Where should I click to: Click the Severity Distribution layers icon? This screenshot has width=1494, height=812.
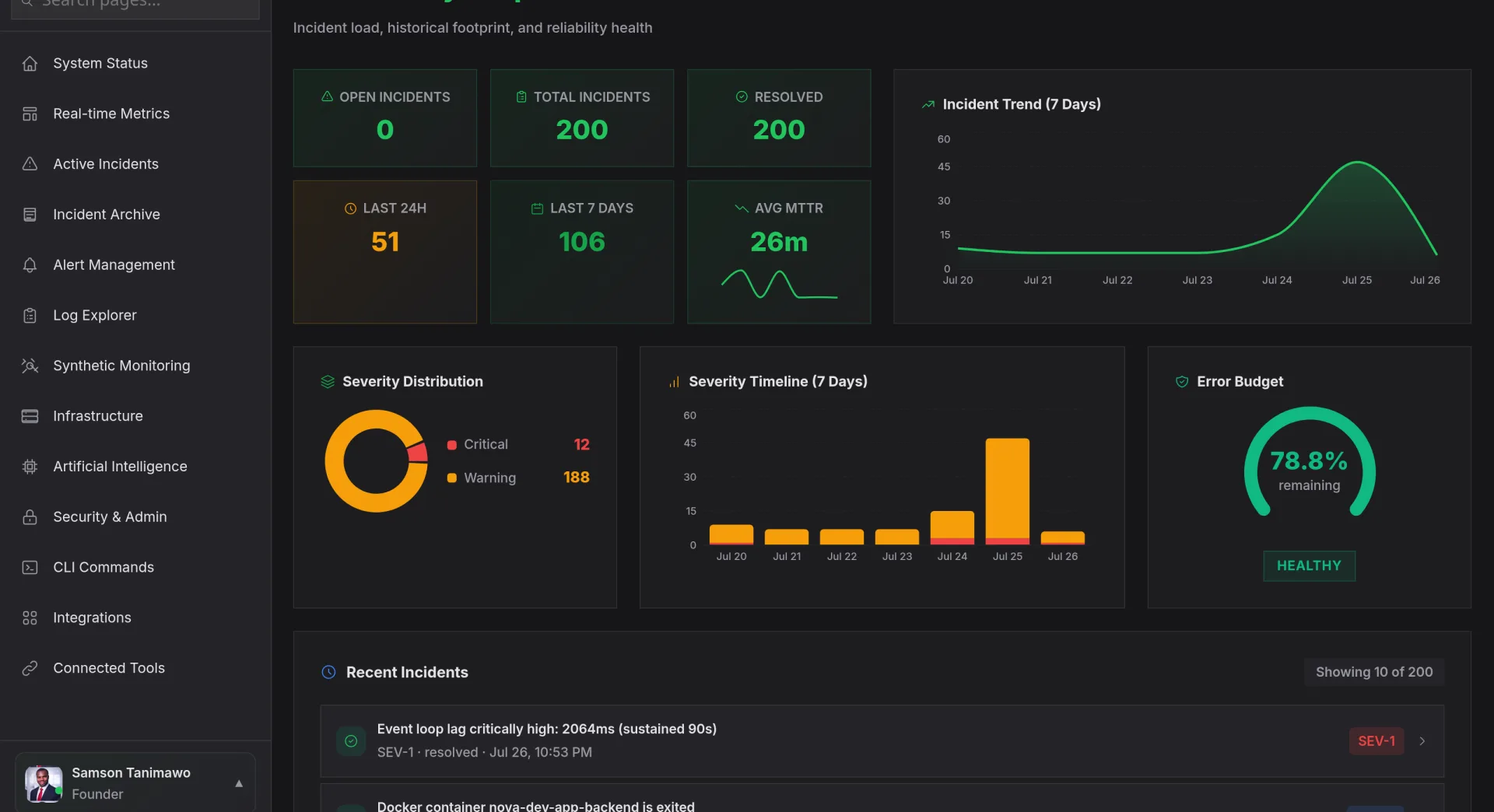click(x=328, y=382)
